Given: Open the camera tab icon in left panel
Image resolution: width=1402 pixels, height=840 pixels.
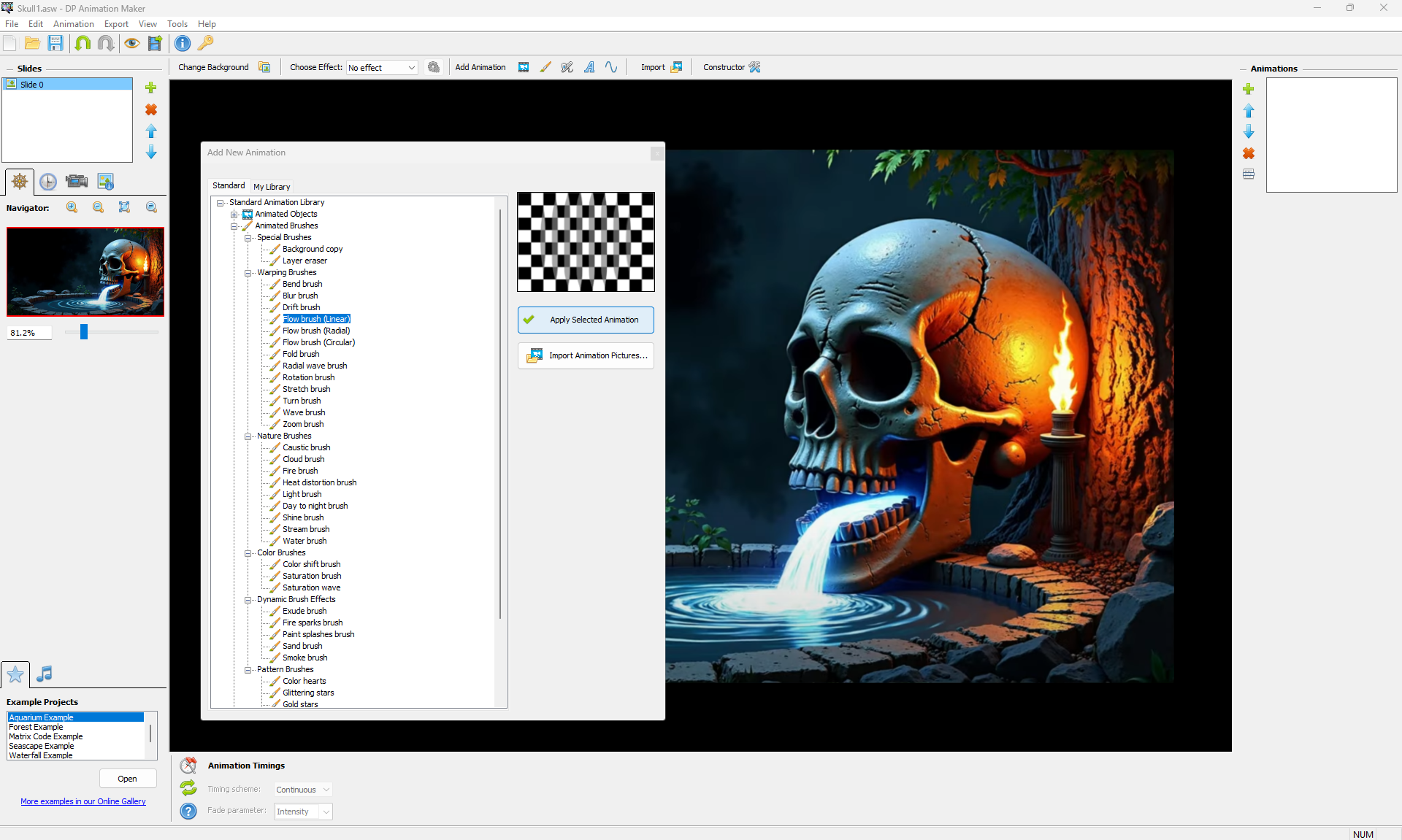Looking at the screenshot, I should 77,182.
